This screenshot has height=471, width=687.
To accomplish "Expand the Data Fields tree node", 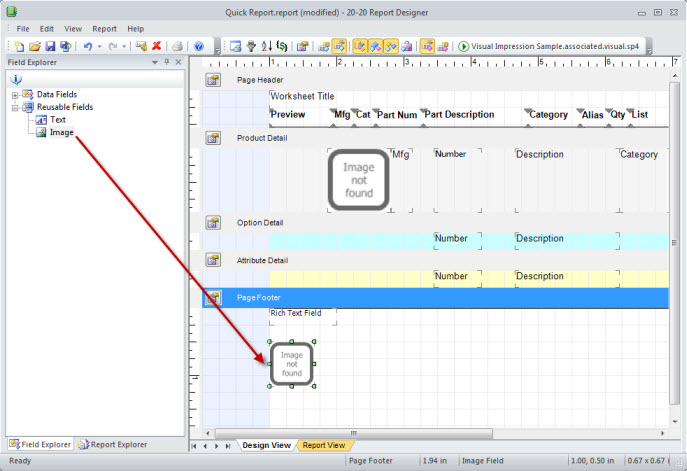I will pyautogui.click(x=14, y=94).
